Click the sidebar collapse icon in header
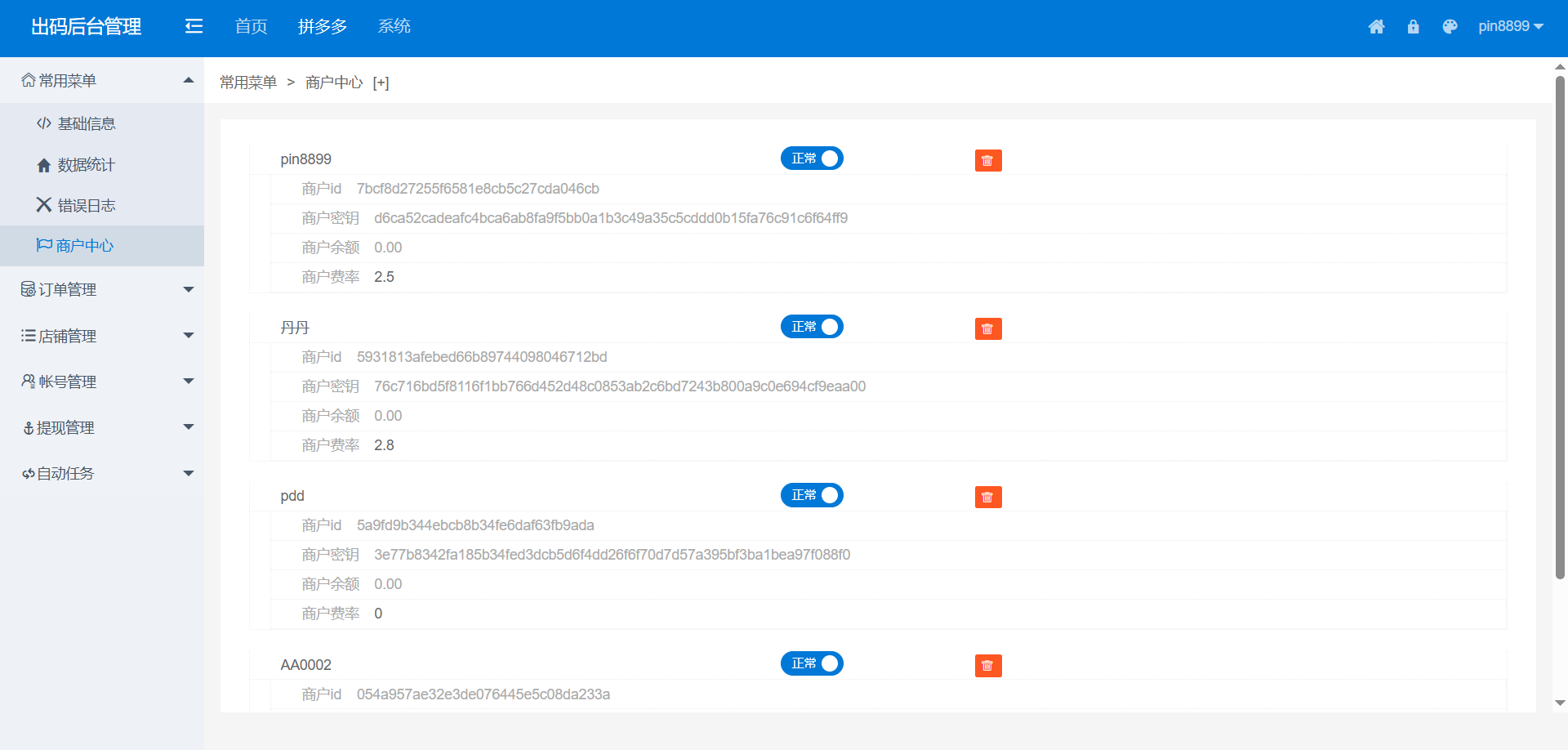The height and width of the screenshot is (750, 1568). click(x=194, y=27)
